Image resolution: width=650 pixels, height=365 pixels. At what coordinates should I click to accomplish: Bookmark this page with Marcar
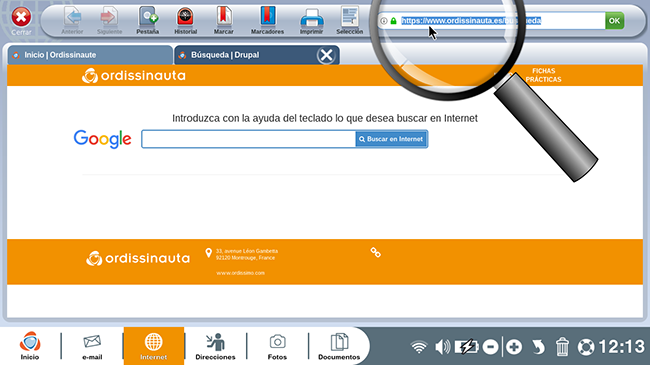224,20
